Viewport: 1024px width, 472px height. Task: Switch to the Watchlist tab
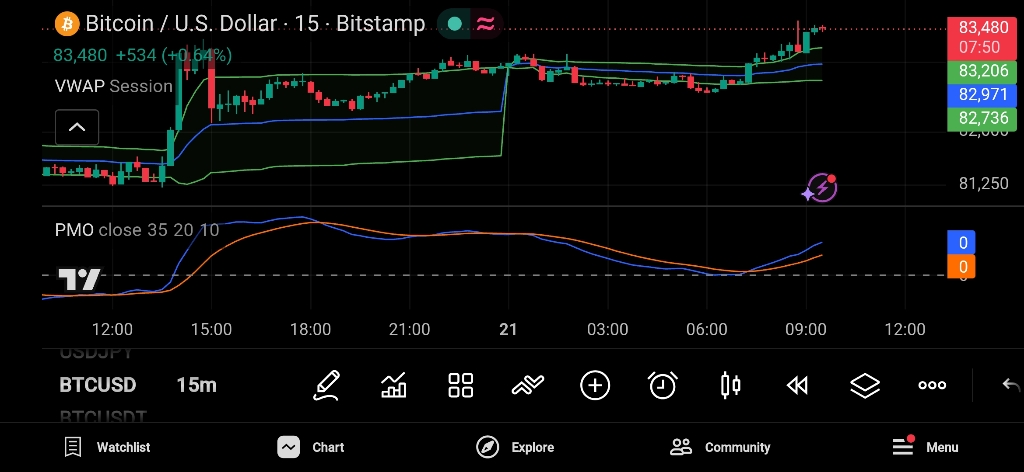tap(107, 447)
